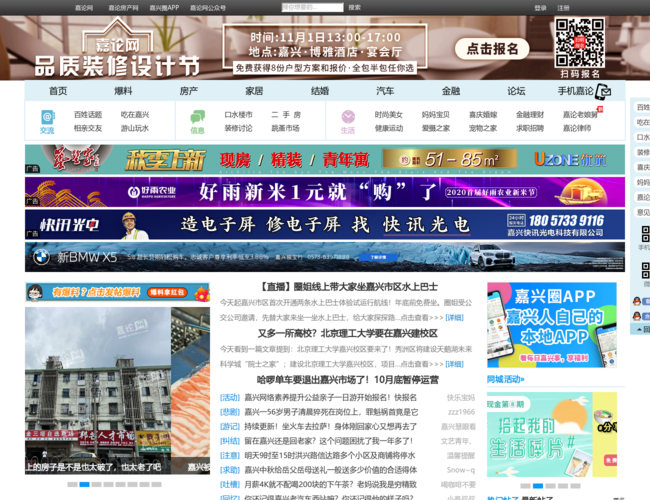The width and height of the screenshot is (650, 500).
Task: Click the 嘉论网 house logo
Action: pyautogui.click(x=118, y=36)
